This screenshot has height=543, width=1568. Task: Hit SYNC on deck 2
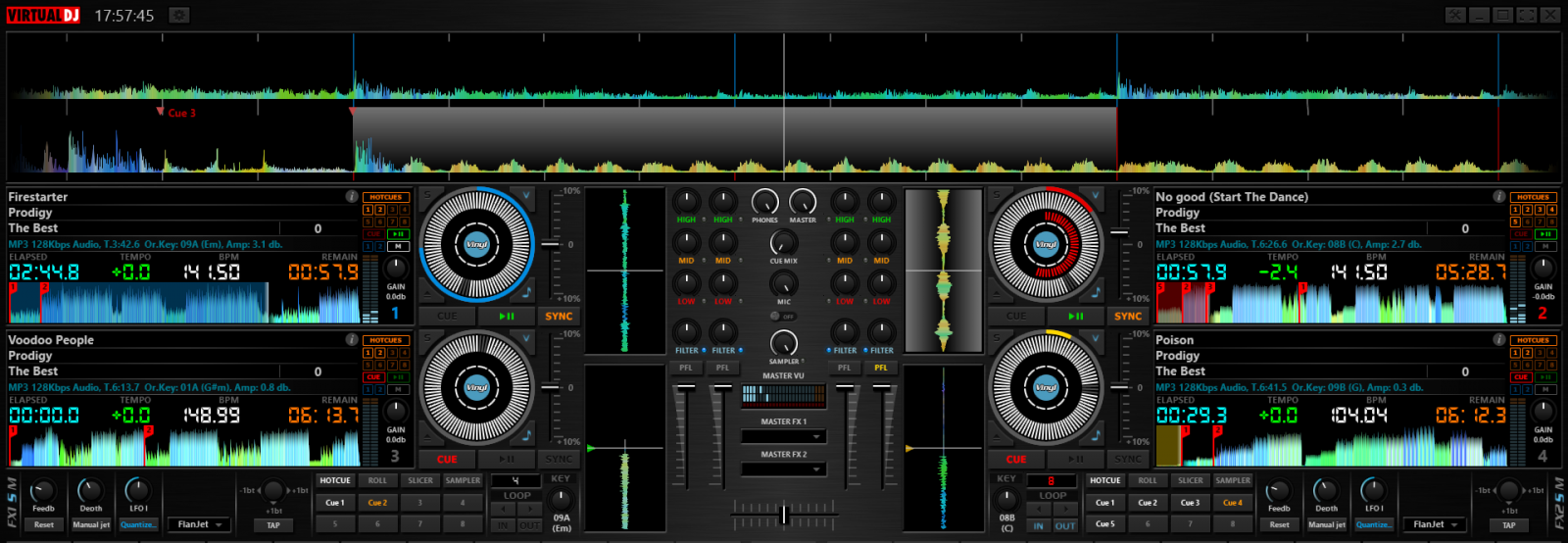tap(1128, 316)
